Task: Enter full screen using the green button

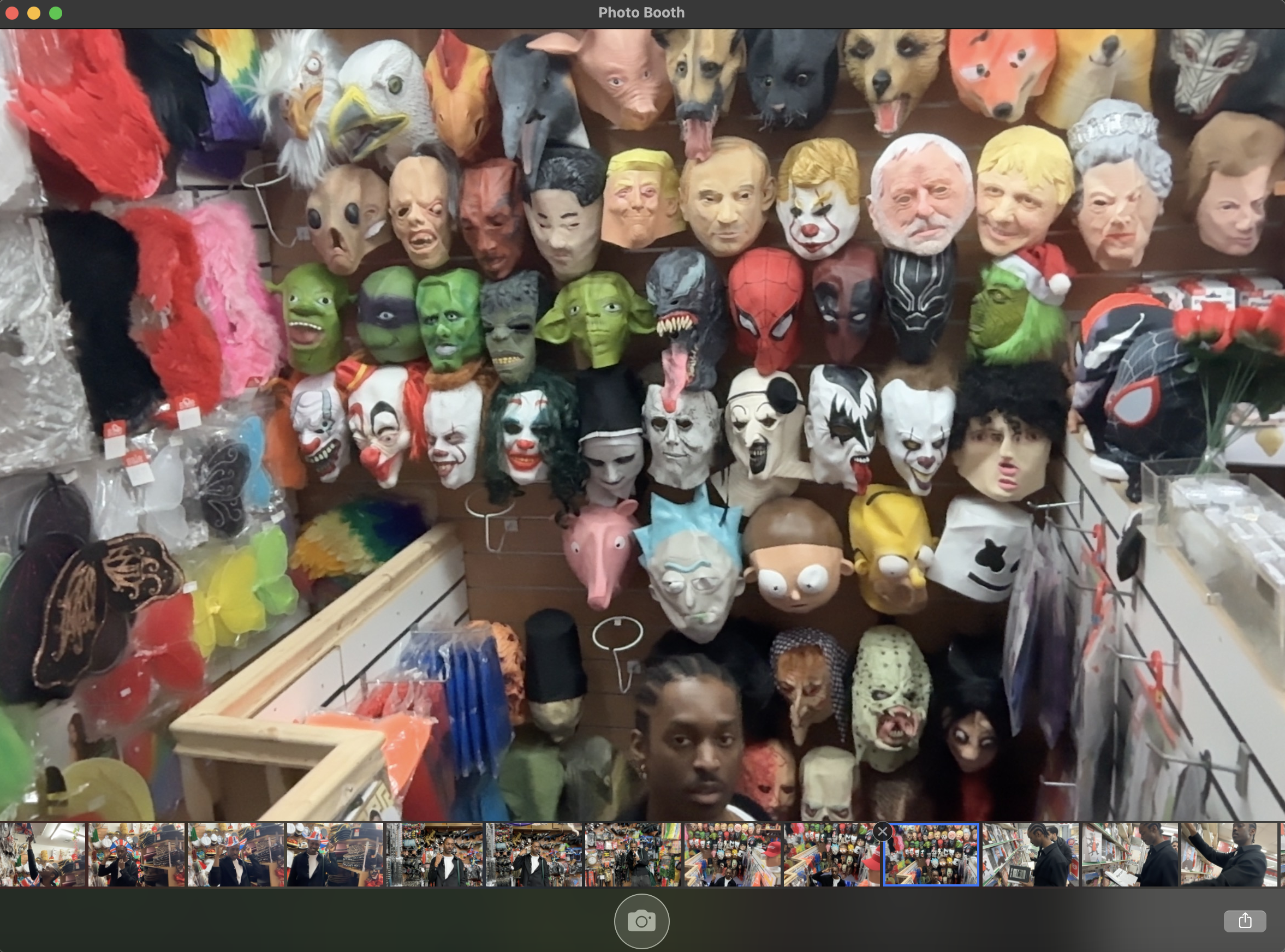Action: click(56, 13)
